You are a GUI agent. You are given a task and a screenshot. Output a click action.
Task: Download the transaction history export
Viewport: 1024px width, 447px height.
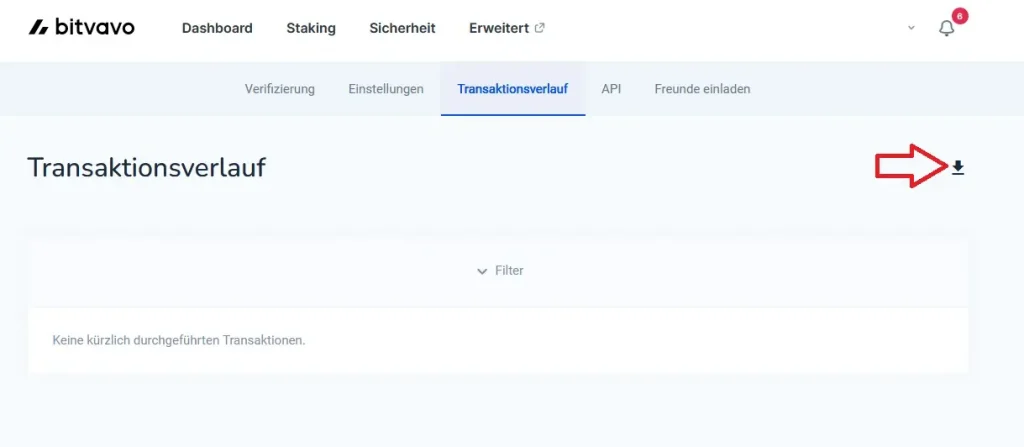[958, 168]
